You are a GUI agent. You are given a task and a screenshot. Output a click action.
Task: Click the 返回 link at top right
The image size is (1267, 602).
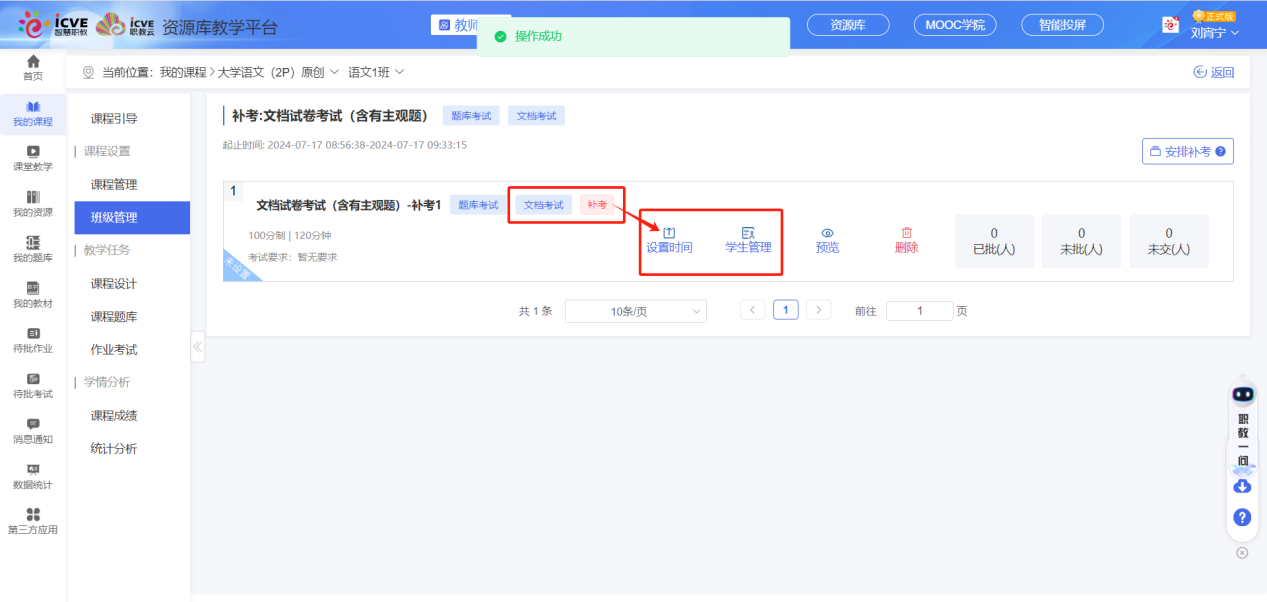tap(1215, 71)
